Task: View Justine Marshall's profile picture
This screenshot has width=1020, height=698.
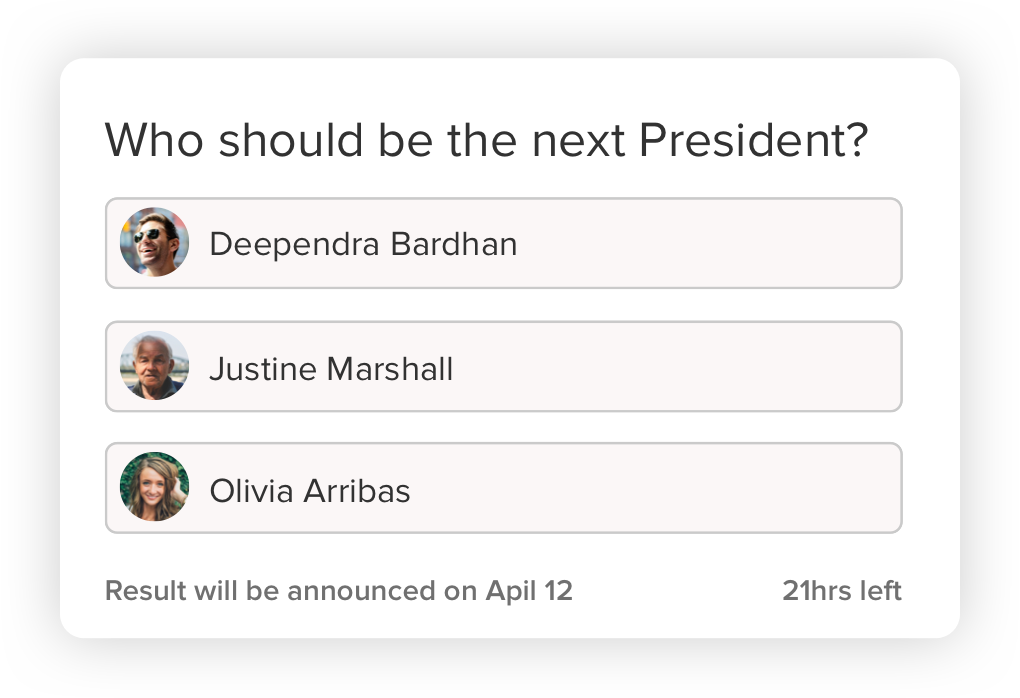Action: click(154, 366)
